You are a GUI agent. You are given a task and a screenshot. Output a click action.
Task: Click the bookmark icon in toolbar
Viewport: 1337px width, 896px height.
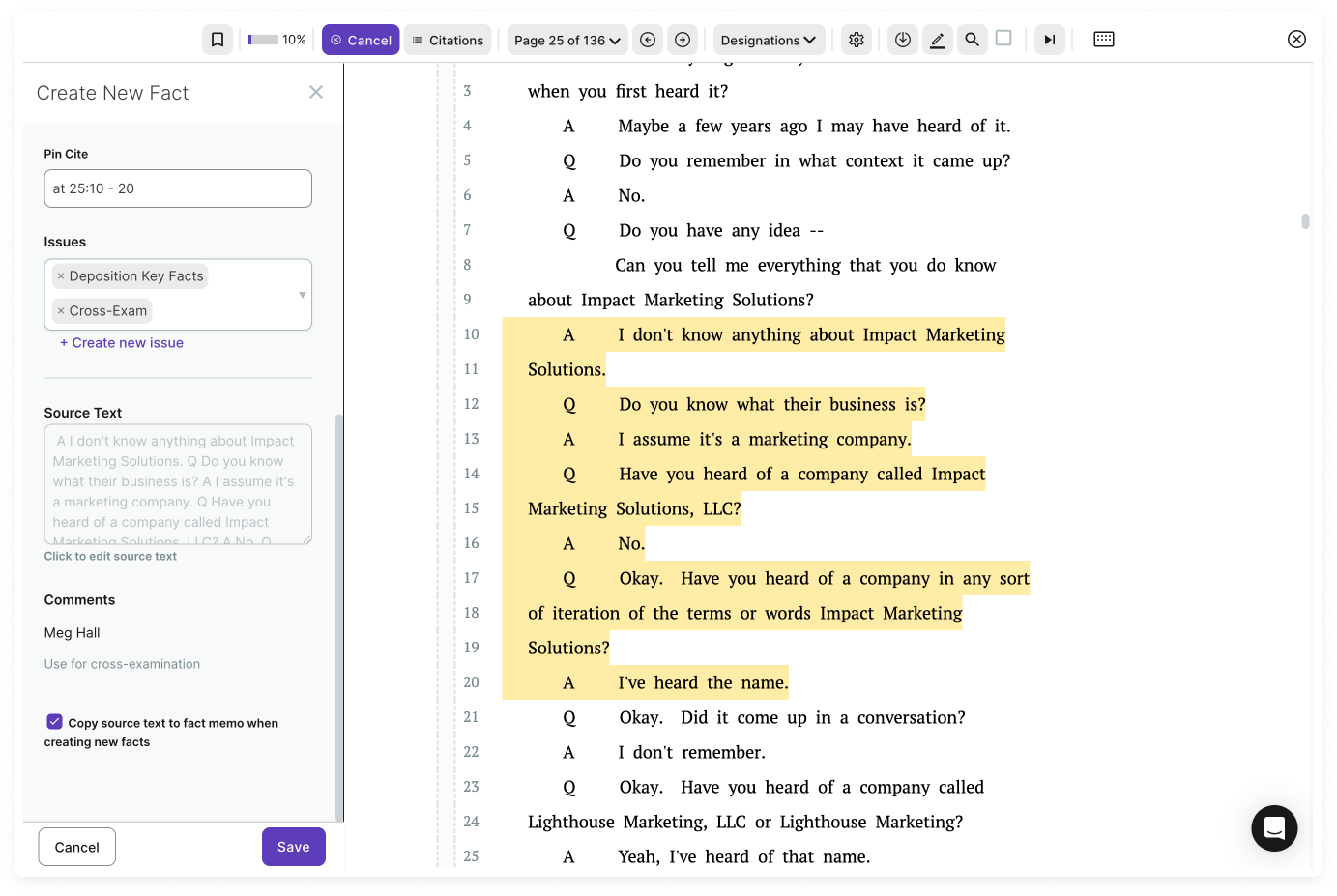pos(218,40)
